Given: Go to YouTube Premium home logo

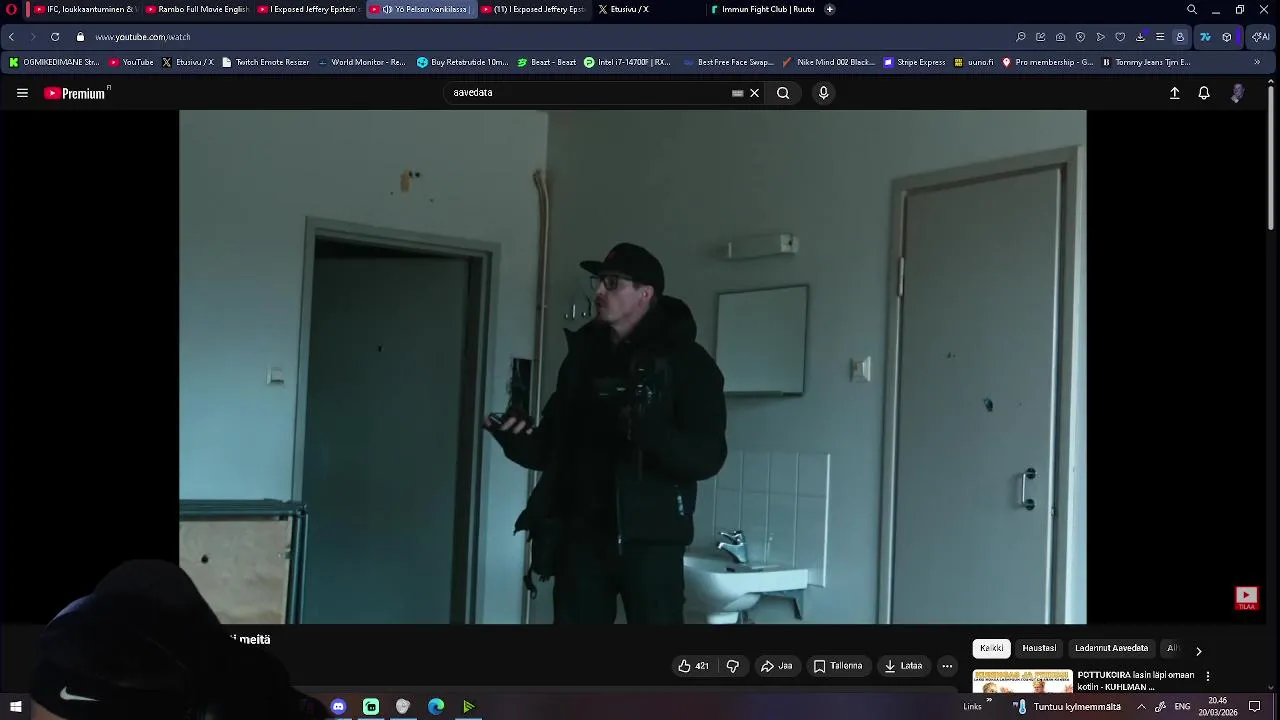Looking at the screenshot, I should click(77, 93).
